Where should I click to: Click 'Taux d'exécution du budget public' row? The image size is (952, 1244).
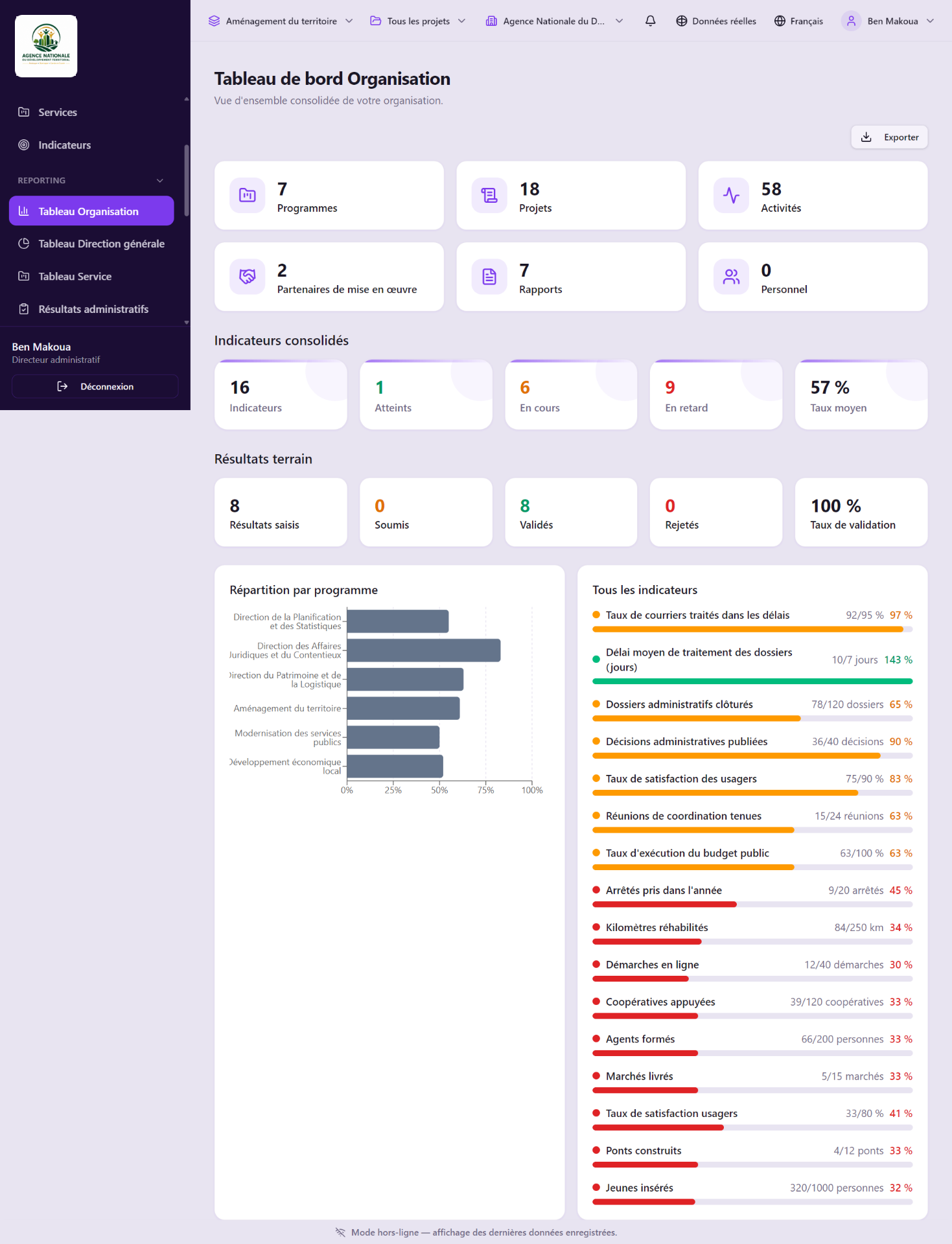(x=752, y=859)
